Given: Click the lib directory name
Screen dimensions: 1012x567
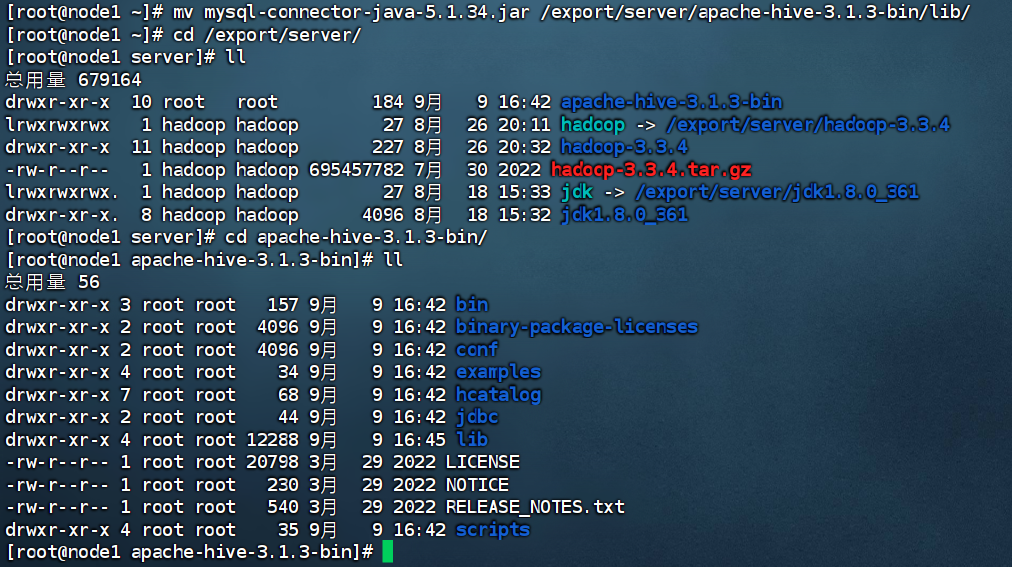Looking at the screenshot, I should pos(472,440).
